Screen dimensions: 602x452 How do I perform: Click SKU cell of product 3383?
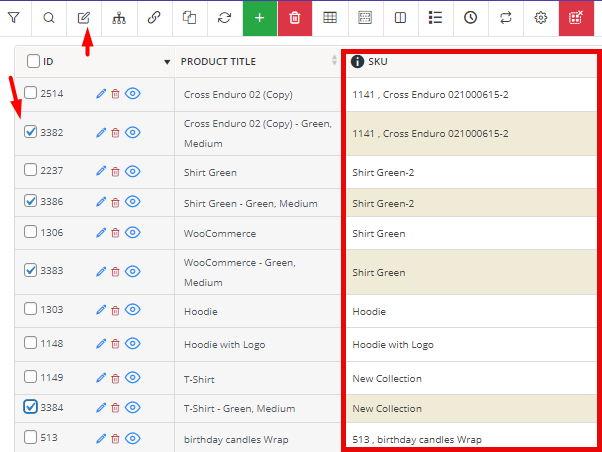(471, 272)
